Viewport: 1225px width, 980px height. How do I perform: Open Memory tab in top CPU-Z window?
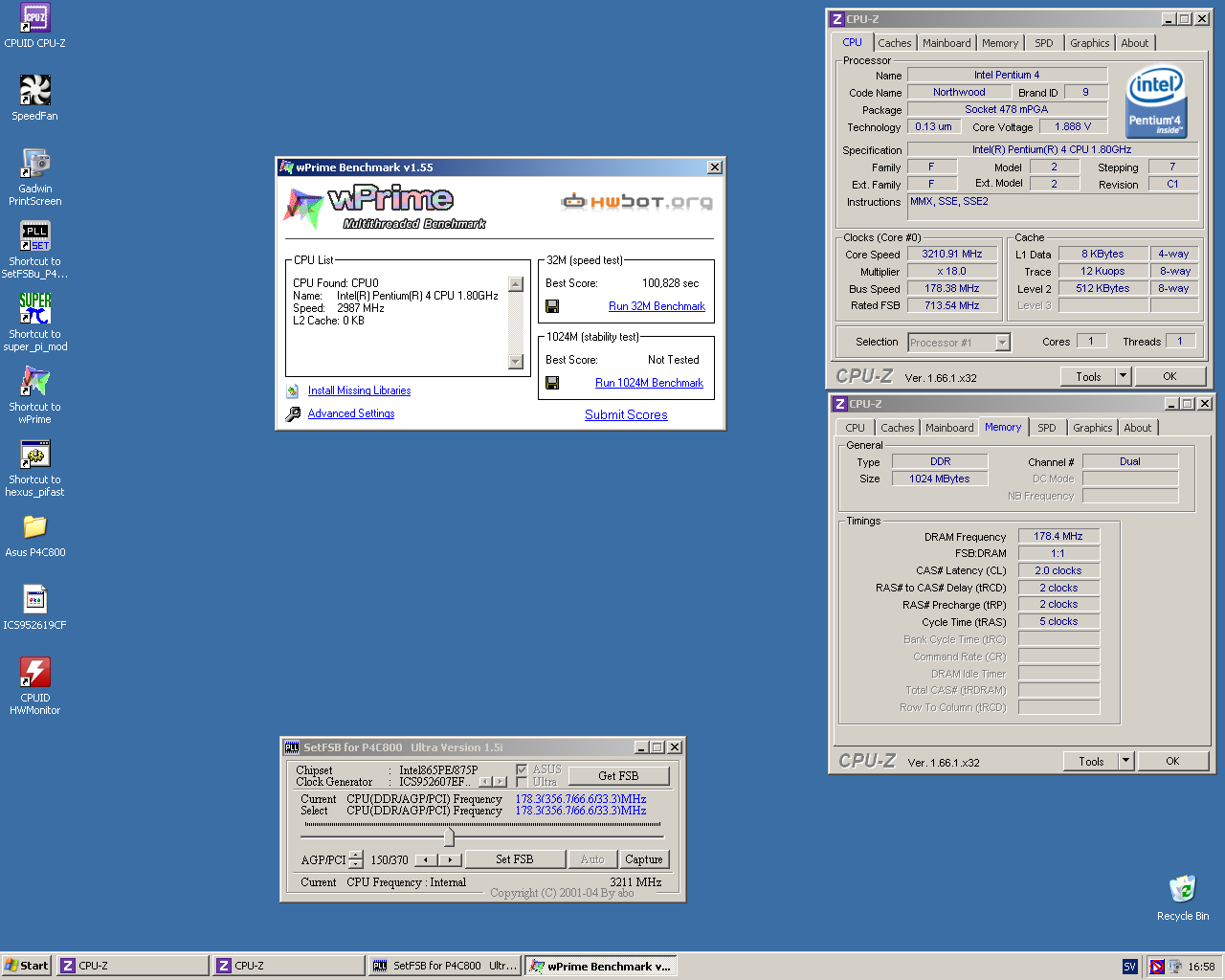[x=1000, y=43]
